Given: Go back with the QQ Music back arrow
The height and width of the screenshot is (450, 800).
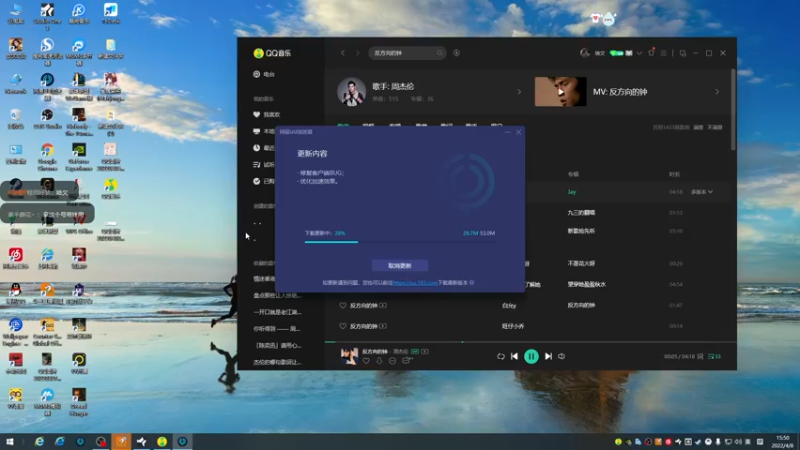Looking at the screenshot, I should pyautogui.click(x=343, y=53).
